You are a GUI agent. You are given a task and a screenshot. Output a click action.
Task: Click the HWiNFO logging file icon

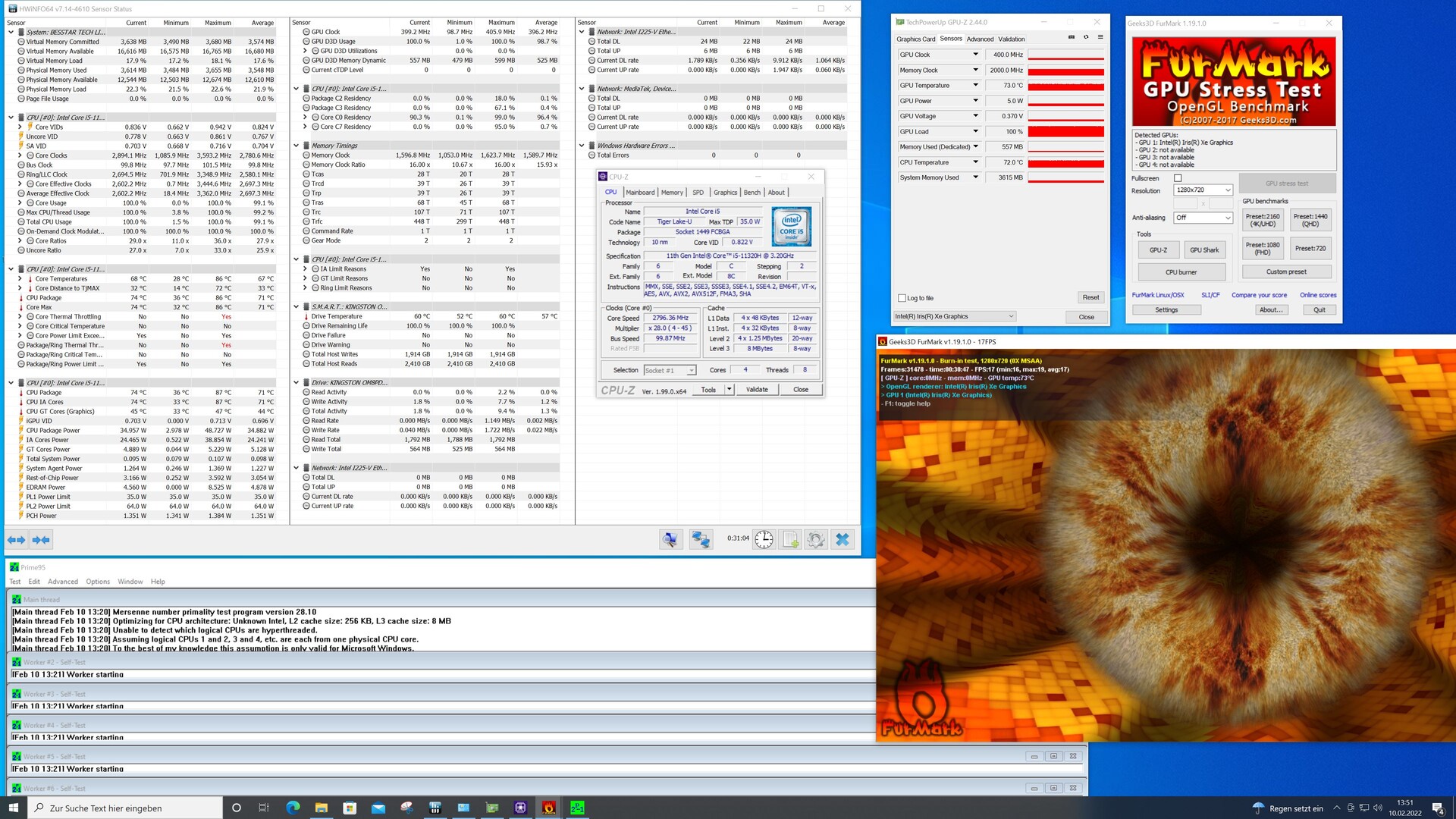click(790, 539)
